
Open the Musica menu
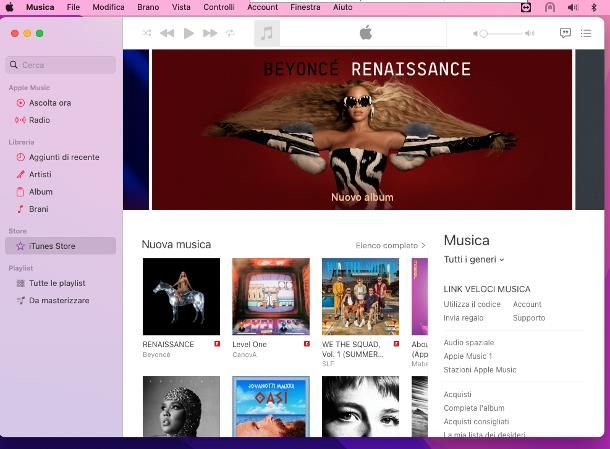coord(40,7)
